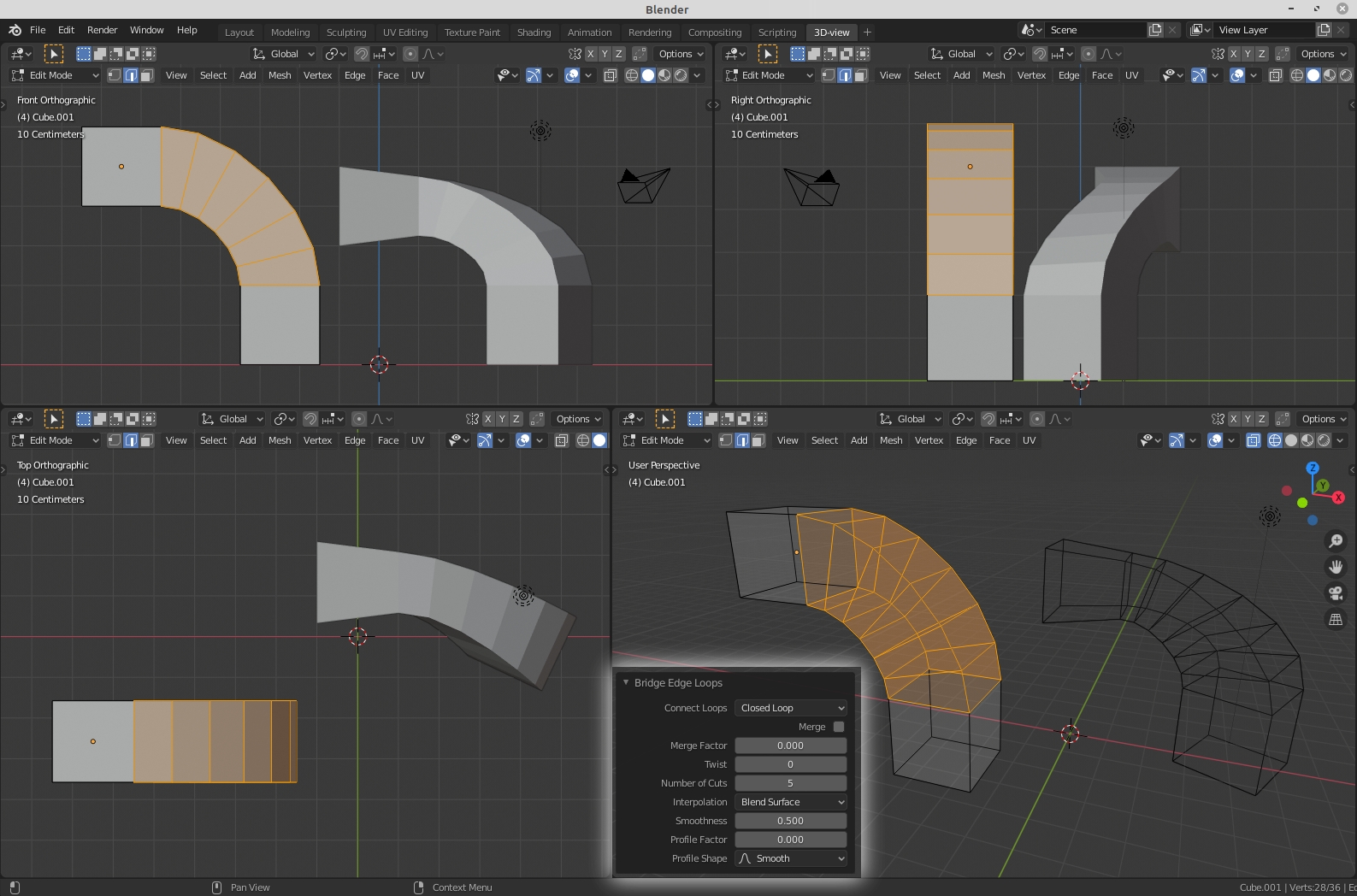
Task: Open Options in top-right viewport header
Action: pos(1322,54)
